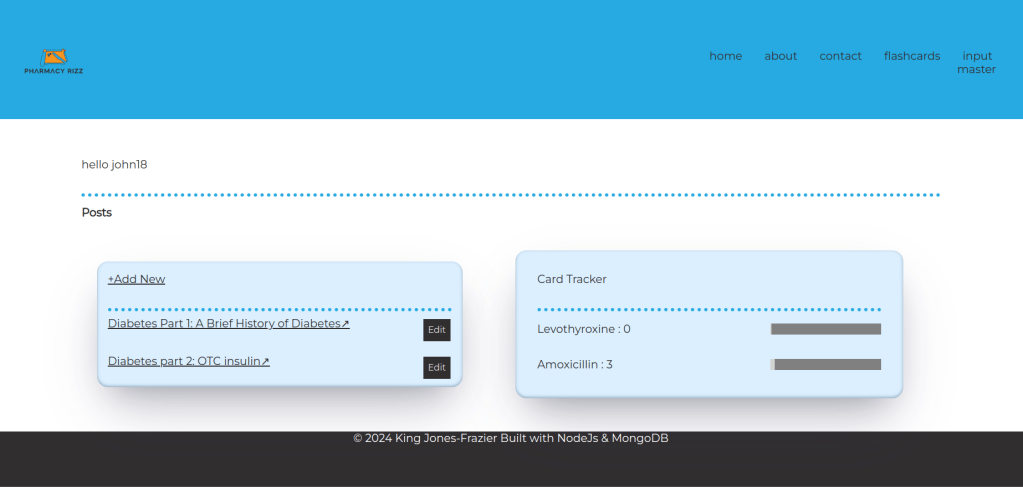This screenshot has height=488, width=1023.
Task: Open the Diabetes part 2 post title
Action: 184,361
